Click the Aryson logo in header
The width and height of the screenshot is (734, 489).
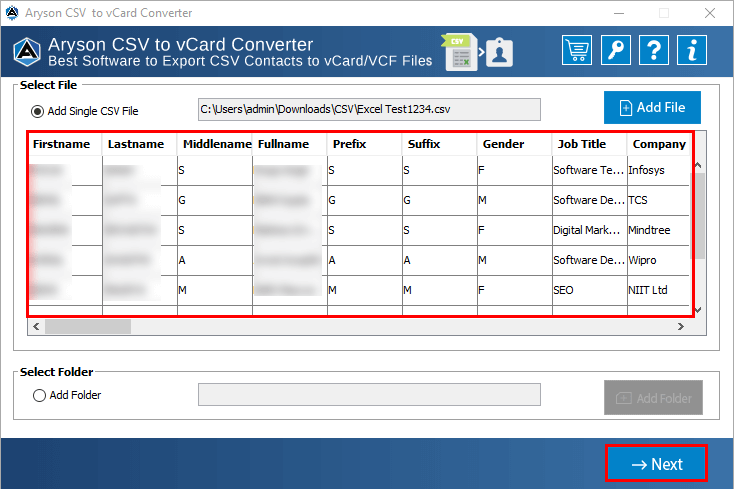[27, 51]
